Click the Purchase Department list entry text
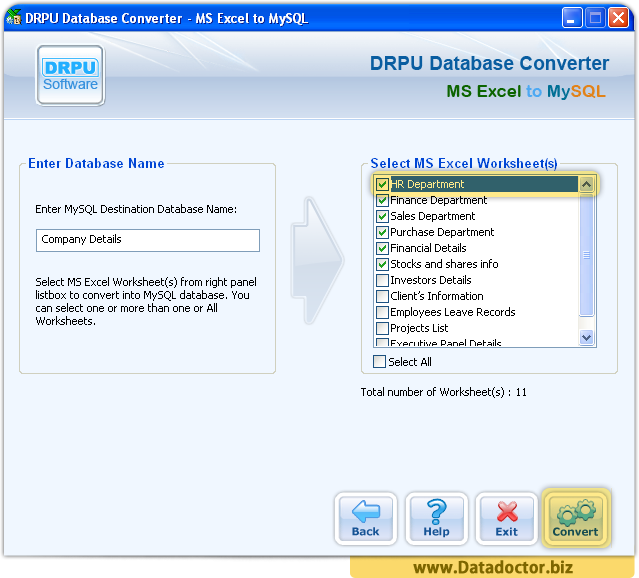The height and width of the screenshot is (578, 639). pyautogui.click(x=442, y=232)
